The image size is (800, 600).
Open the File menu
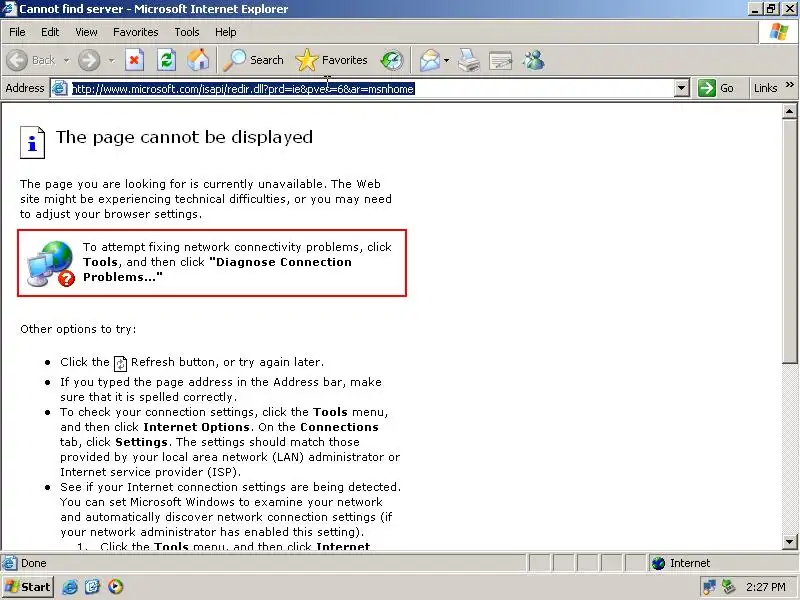coord(17,32)
